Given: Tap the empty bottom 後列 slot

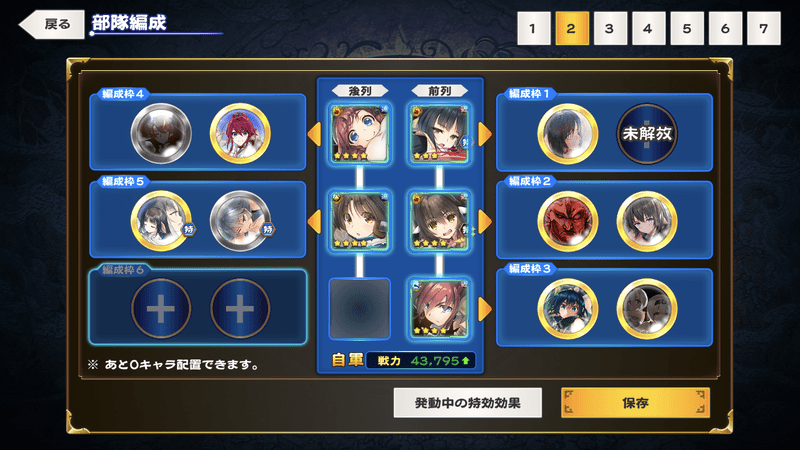Looking at the screenshot, I should coord(360,309).
